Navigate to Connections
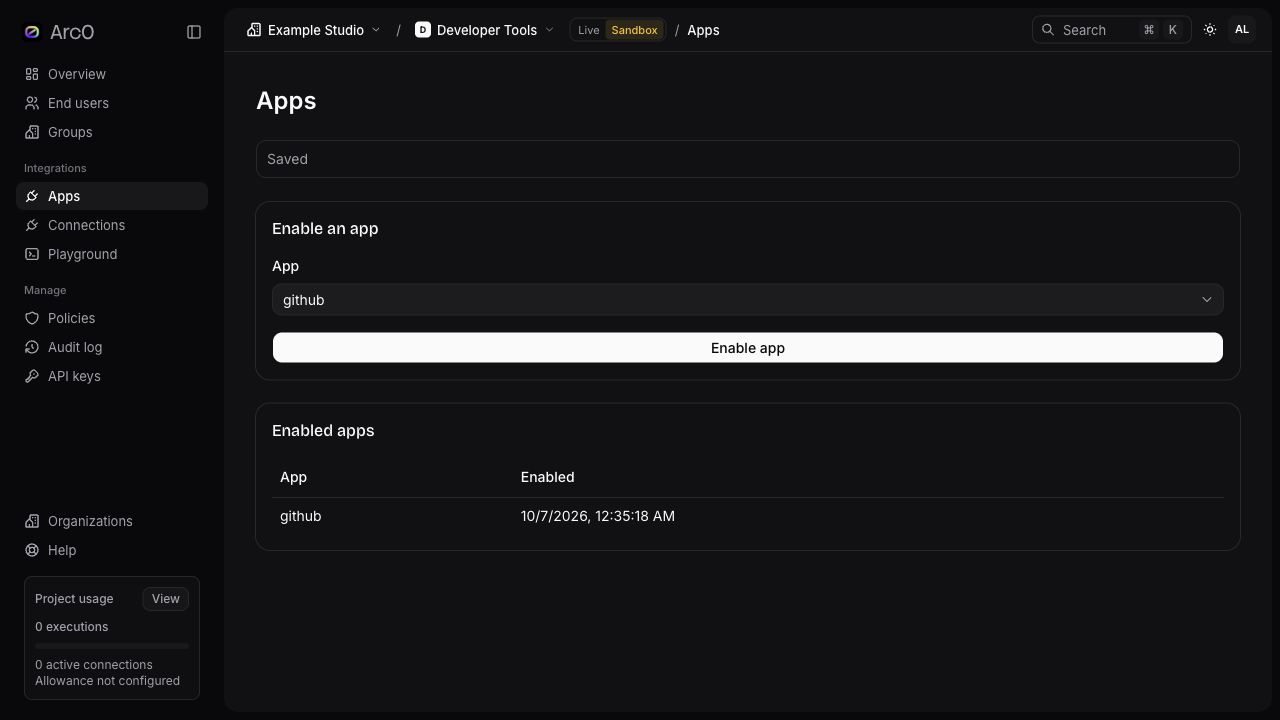 click(x=112, y=225)
